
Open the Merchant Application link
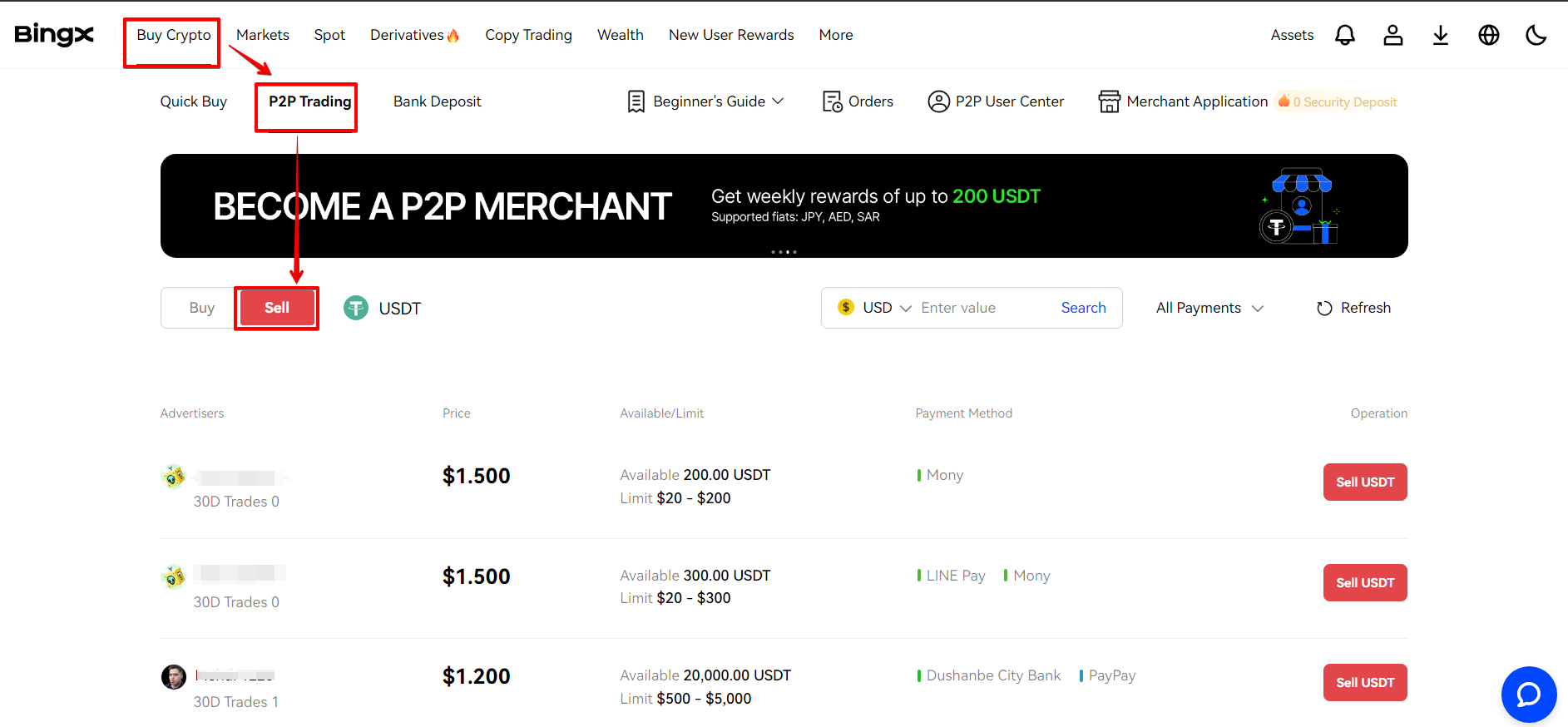[1197, 101]
